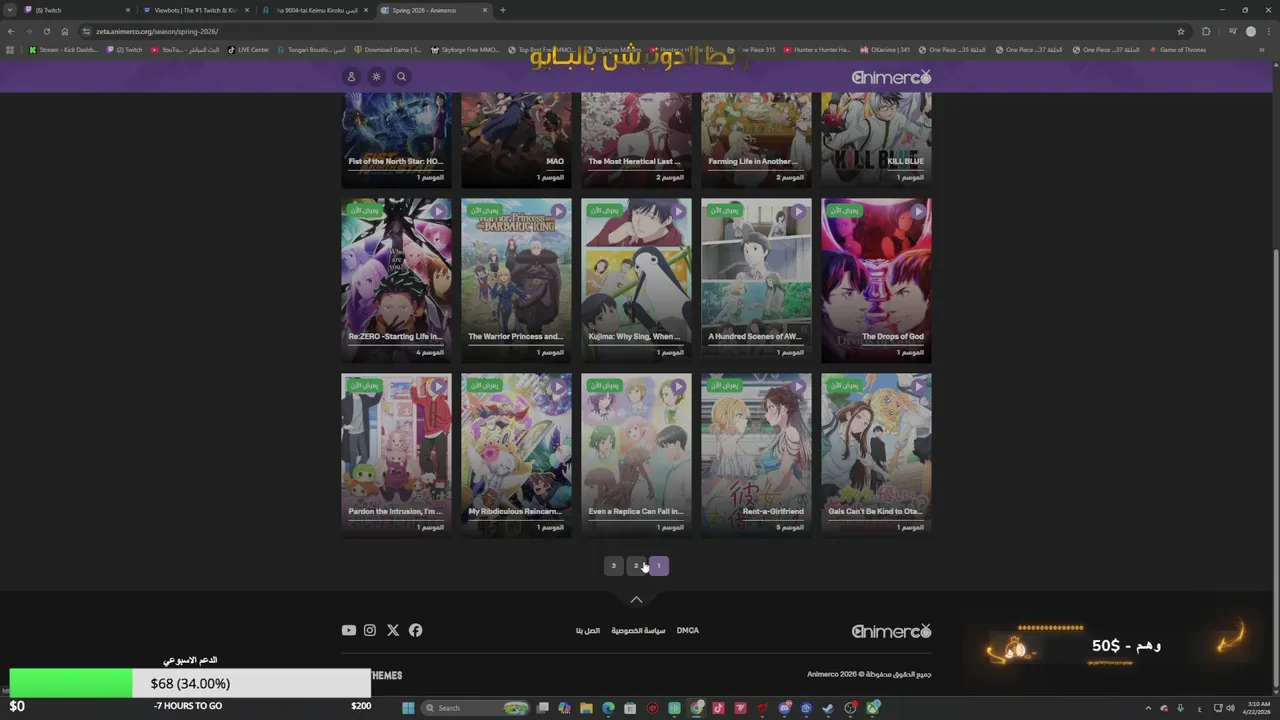This screenshot has width=1280, height=720.
Task: Bookmark this page with the star icon
Action: tap(1181, 31)
